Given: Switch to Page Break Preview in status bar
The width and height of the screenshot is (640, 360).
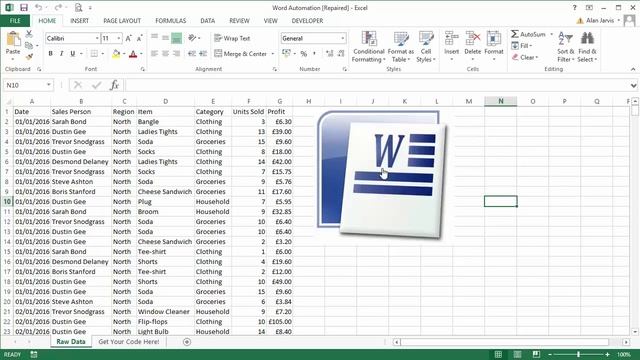Looking at the screenshot, I should pyautogui.click(x=536, y=354).
